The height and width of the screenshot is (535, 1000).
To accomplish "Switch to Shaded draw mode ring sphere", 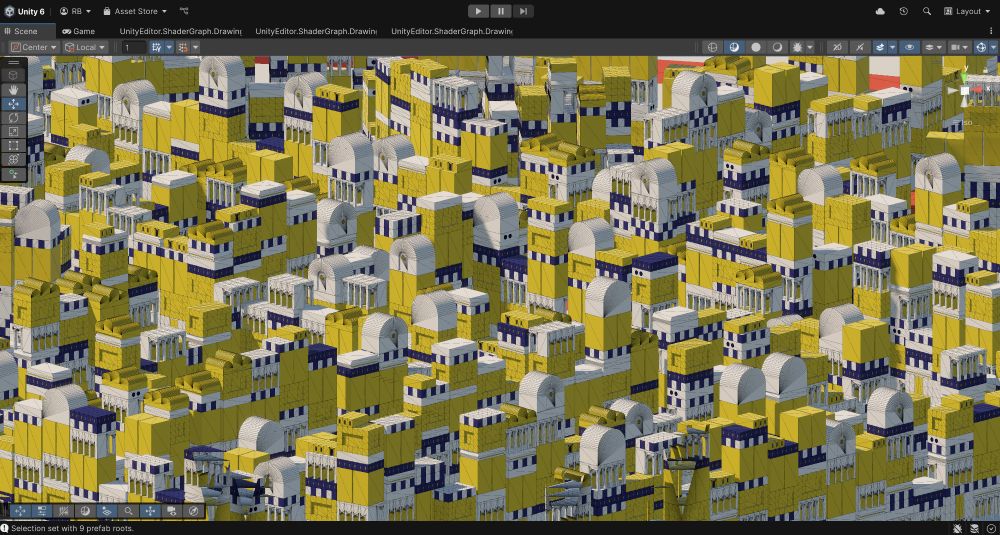I will tap(777, 47).
